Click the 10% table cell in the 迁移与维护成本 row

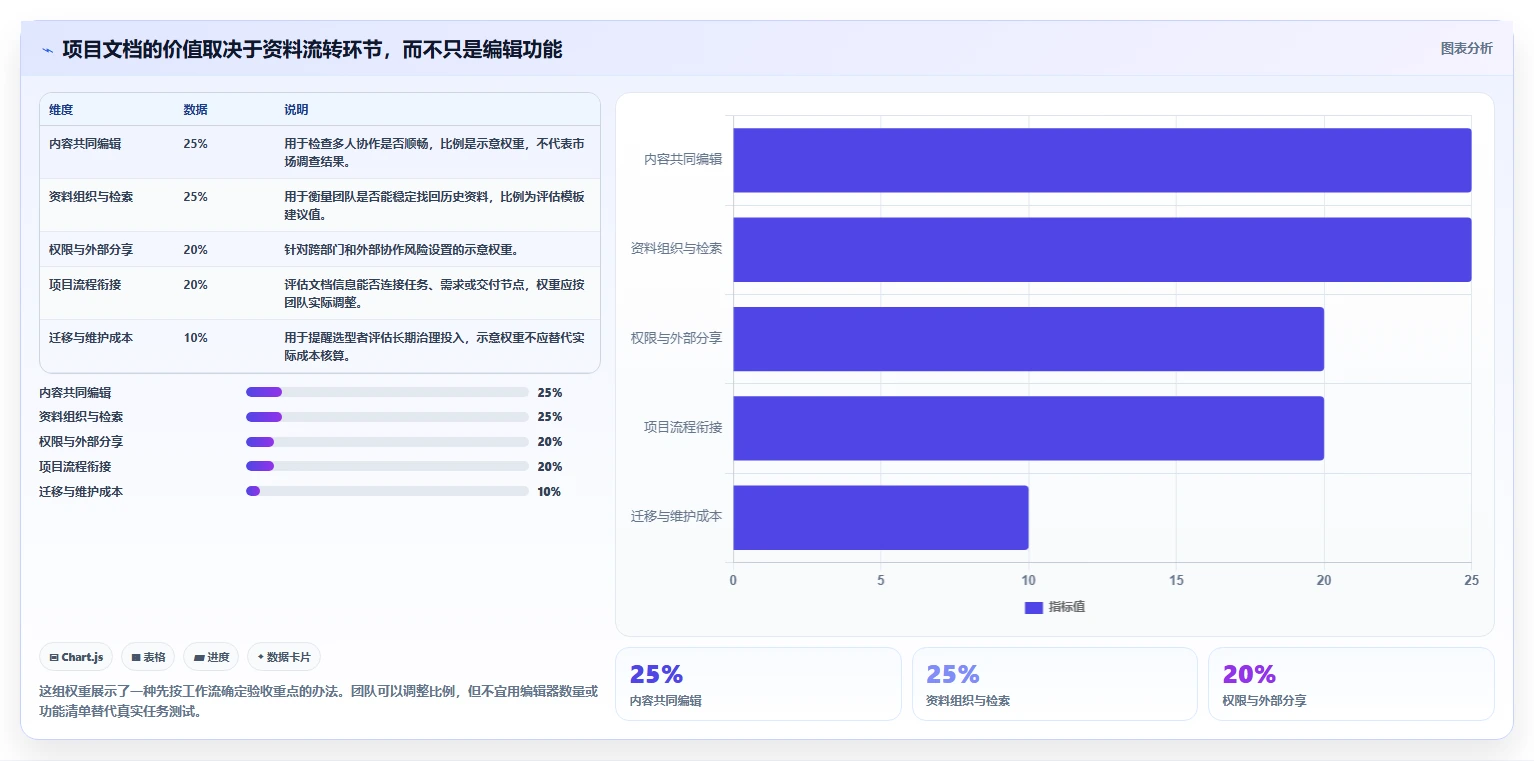[x=196, y=338]
